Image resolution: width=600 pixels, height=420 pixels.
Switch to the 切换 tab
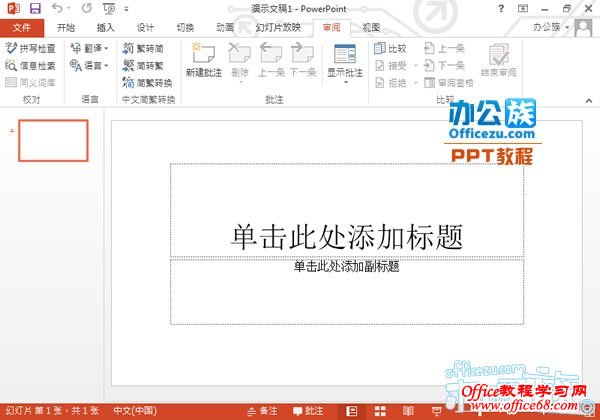[185, 28]
